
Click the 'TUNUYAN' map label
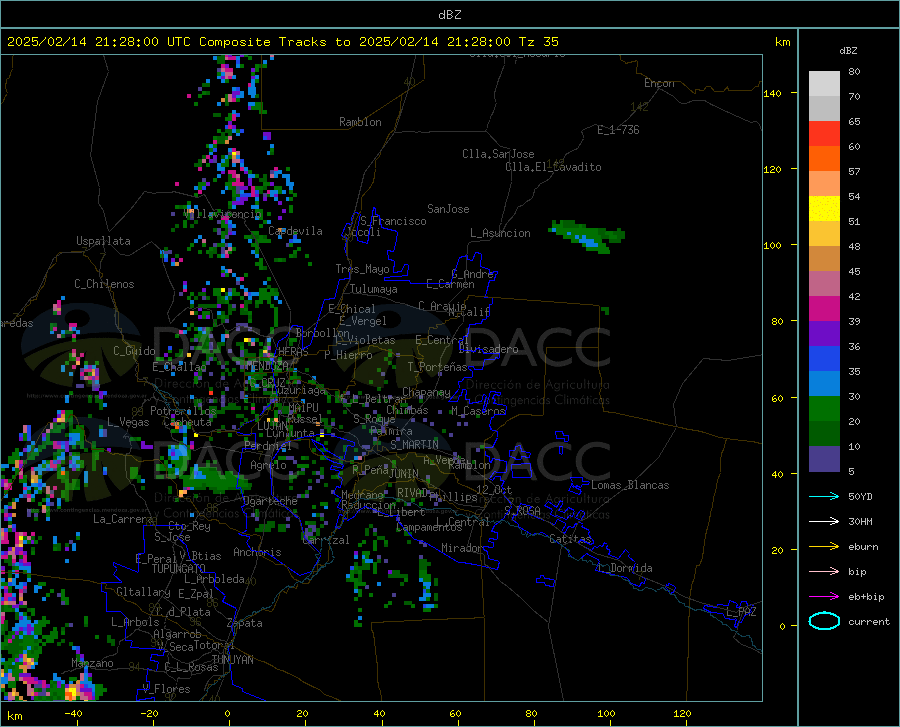pos(232,659)
